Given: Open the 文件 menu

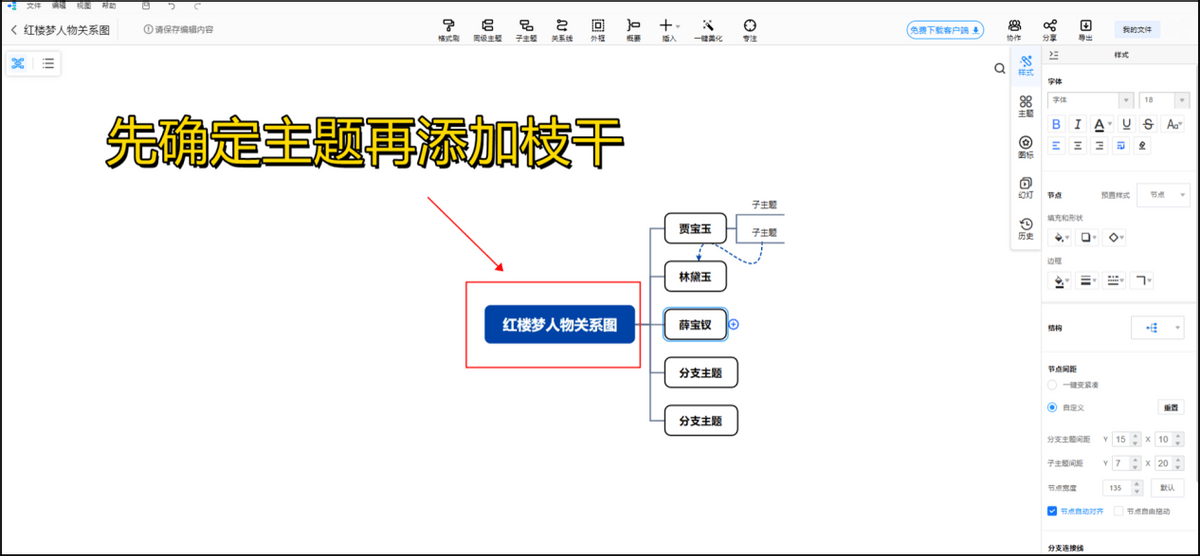Looking at the screenshot, I should coord(33,6).
